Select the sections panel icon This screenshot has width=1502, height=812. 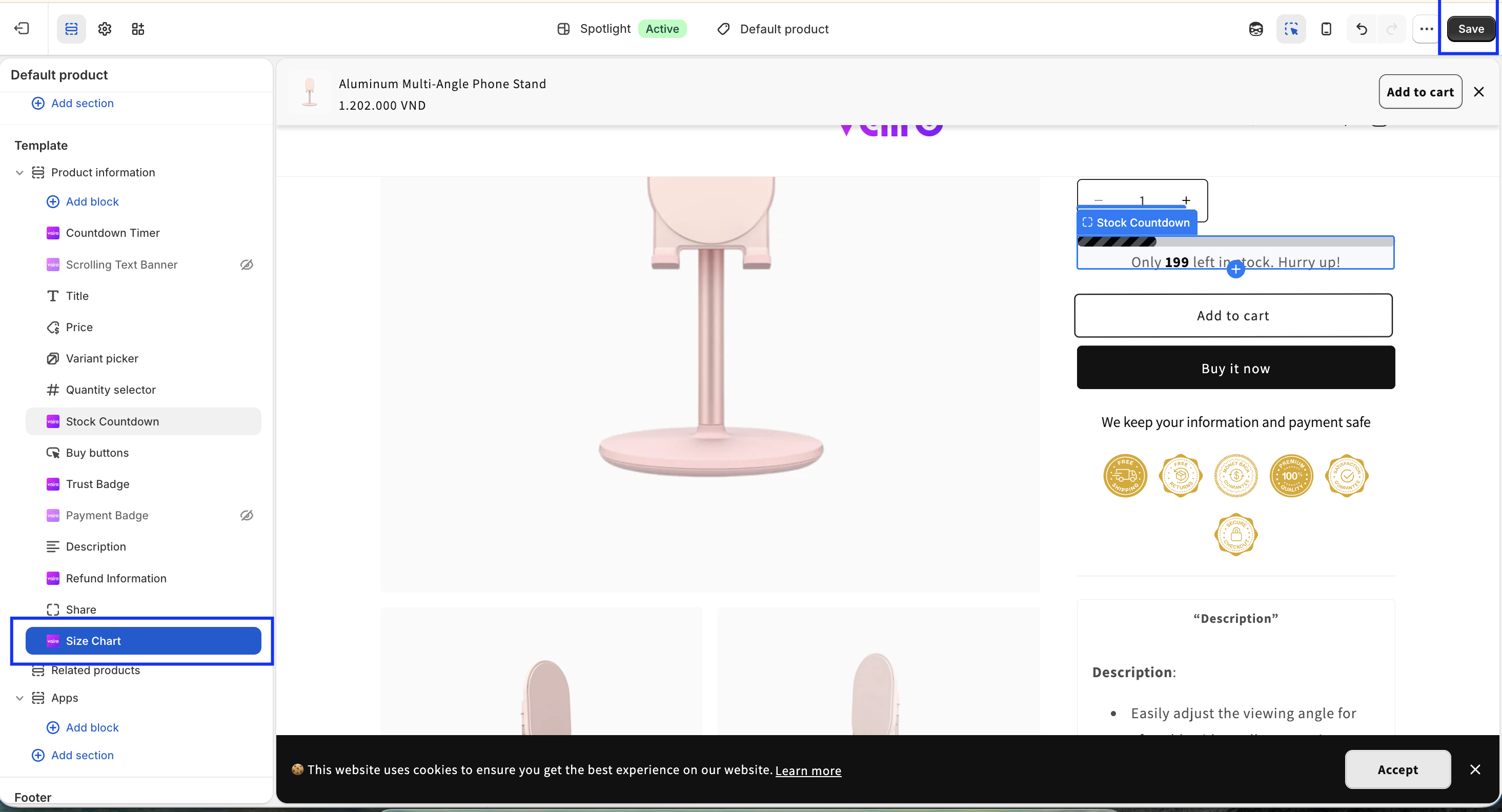pyautogui.click(x=71, y=29)
